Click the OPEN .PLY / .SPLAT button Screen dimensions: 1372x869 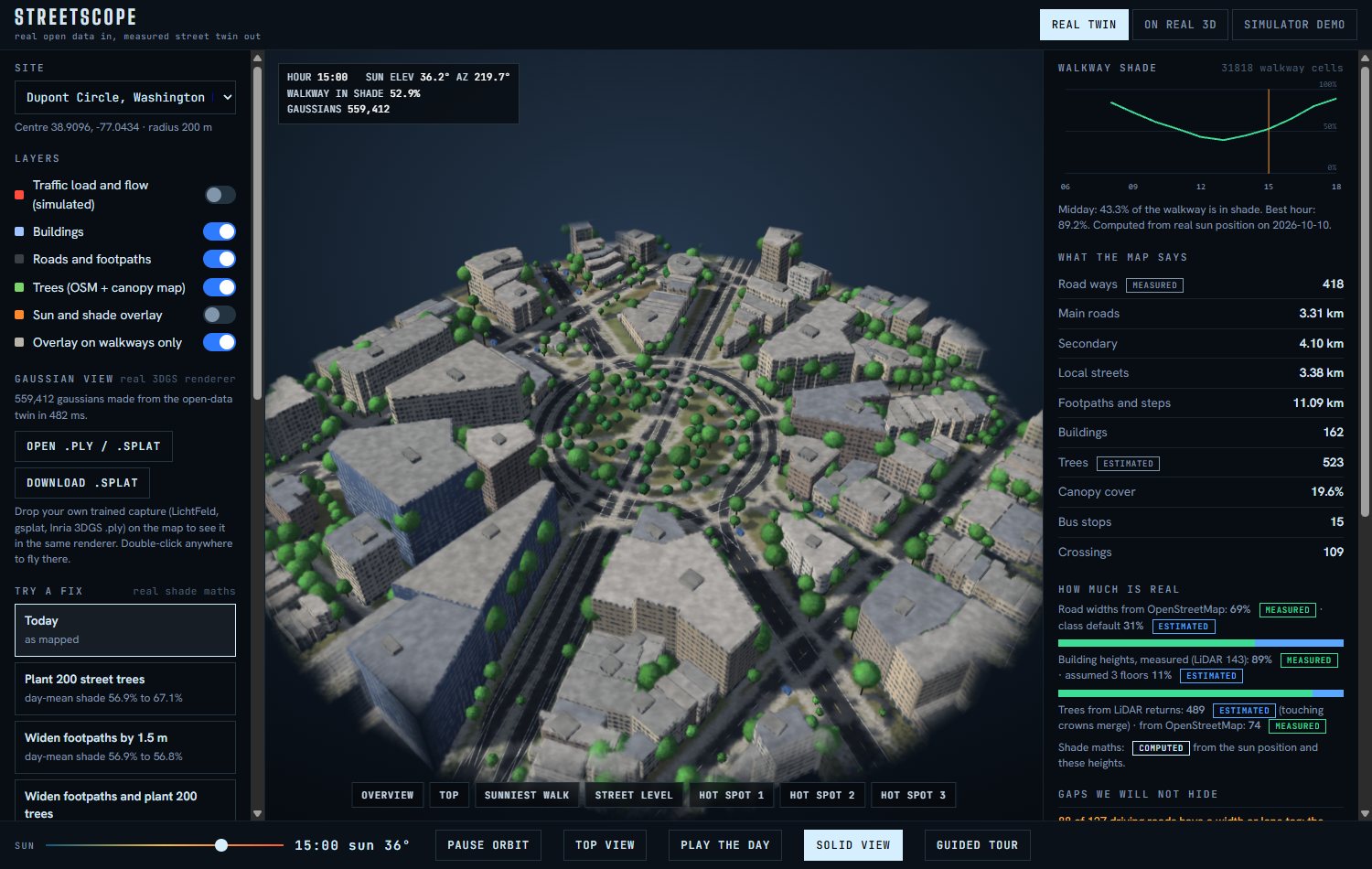point(93,446)
